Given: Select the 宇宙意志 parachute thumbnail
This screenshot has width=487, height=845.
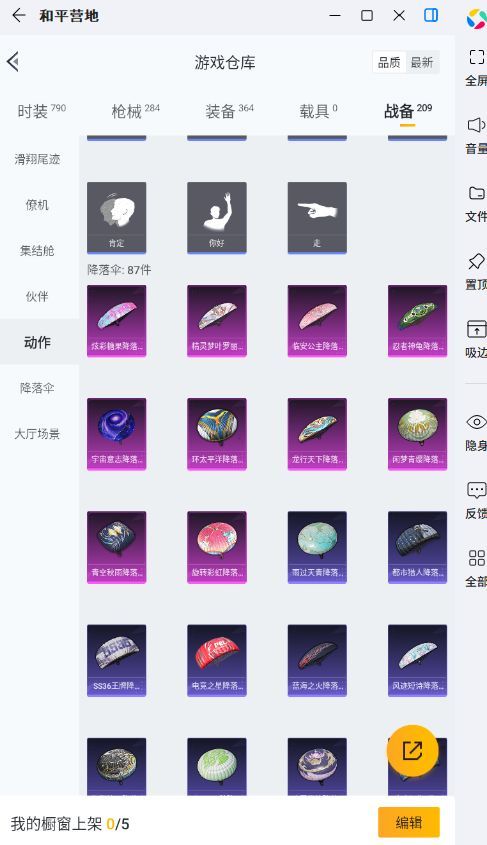Looking at the screenshot, I should (116, 434).
